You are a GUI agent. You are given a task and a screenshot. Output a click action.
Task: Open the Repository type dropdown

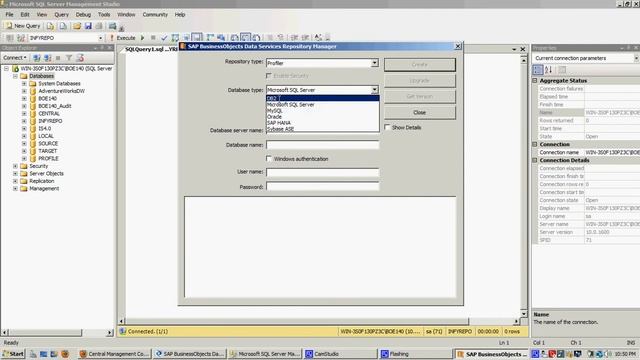click(x=374, y=63)
